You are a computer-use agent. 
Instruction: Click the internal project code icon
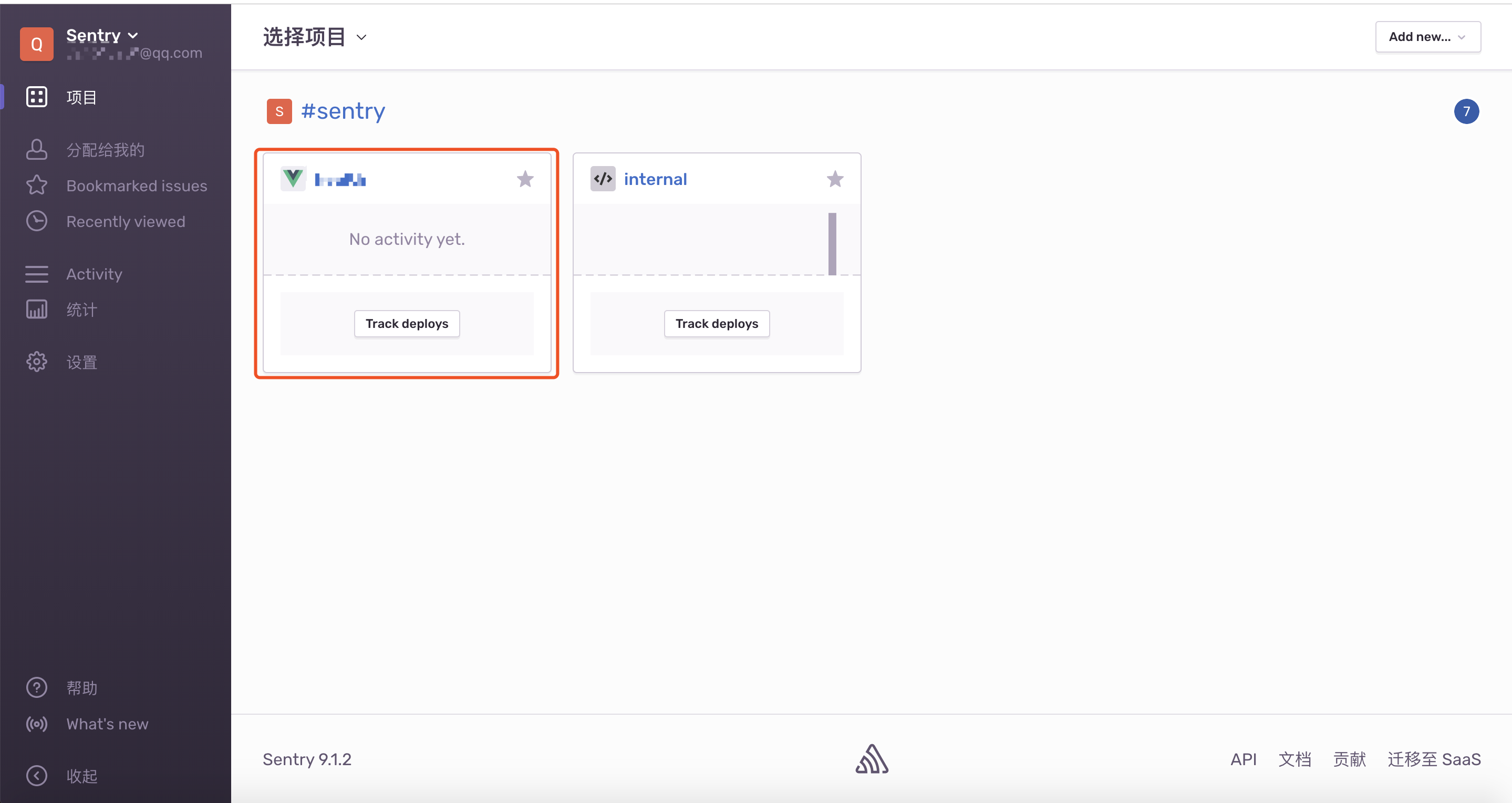[x=603, y=179]
